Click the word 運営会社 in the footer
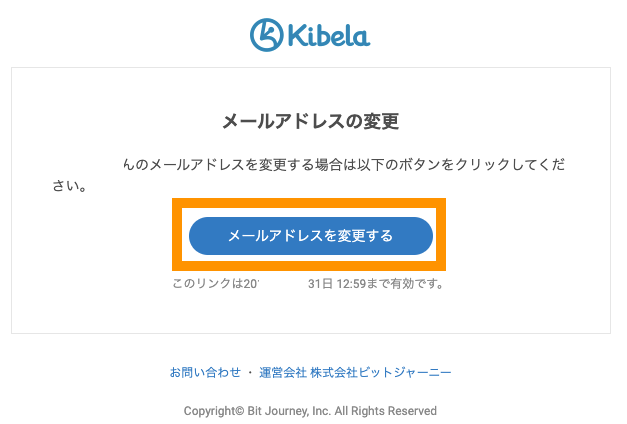Image resolution: width=627 pixels, height=424 pixels. [x=283, y=372]
